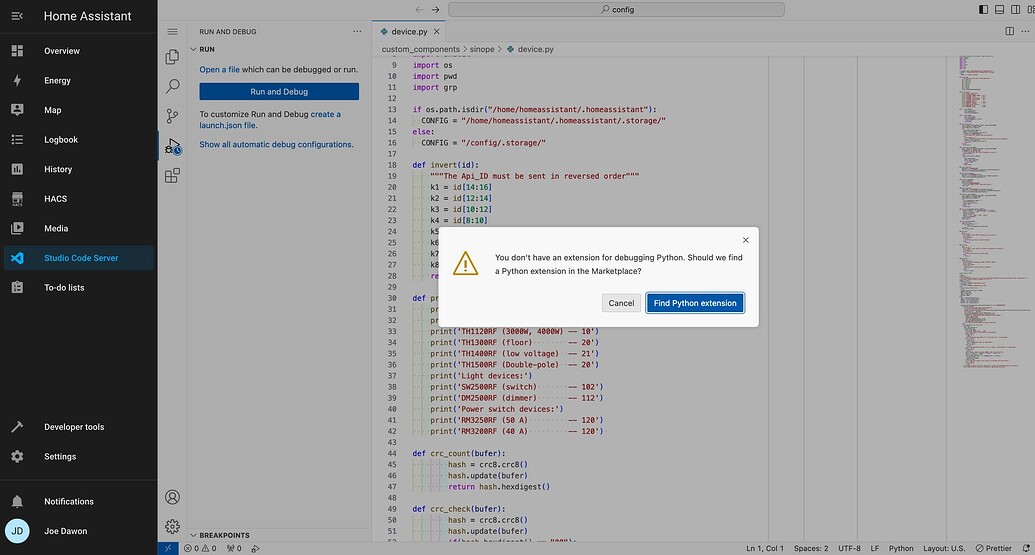Select Studio Code Server in sidebar
Screen dimensions: 1035x555
click(x=79, y=258)
